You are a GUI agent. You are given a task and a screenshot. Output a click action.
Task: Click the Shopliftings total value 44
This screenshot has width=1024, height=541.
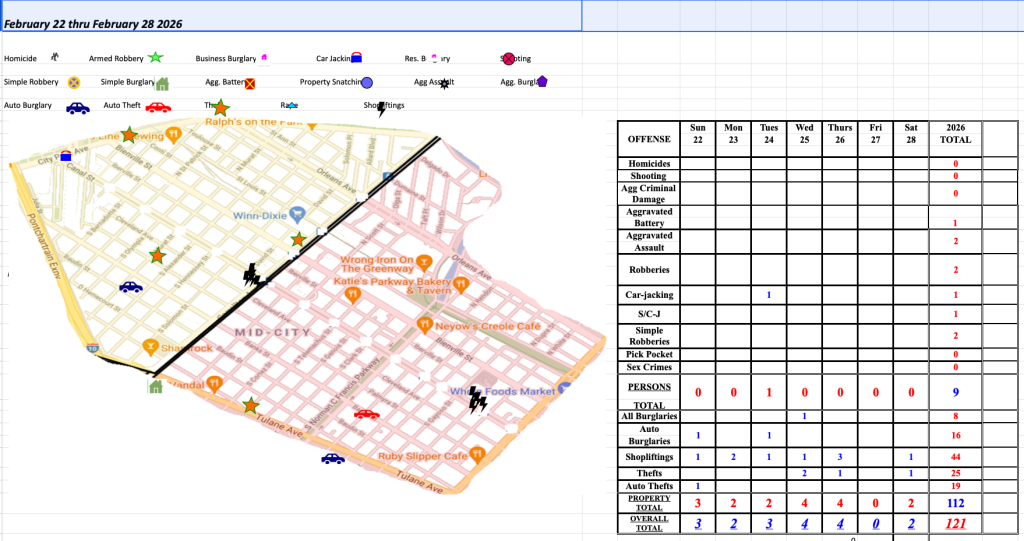955,456
